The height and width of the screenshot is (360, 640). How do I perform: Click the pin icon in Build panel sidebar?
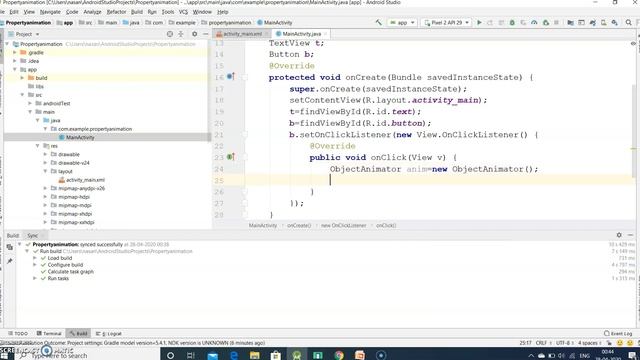pyautogui.click(x=10, y=261)
